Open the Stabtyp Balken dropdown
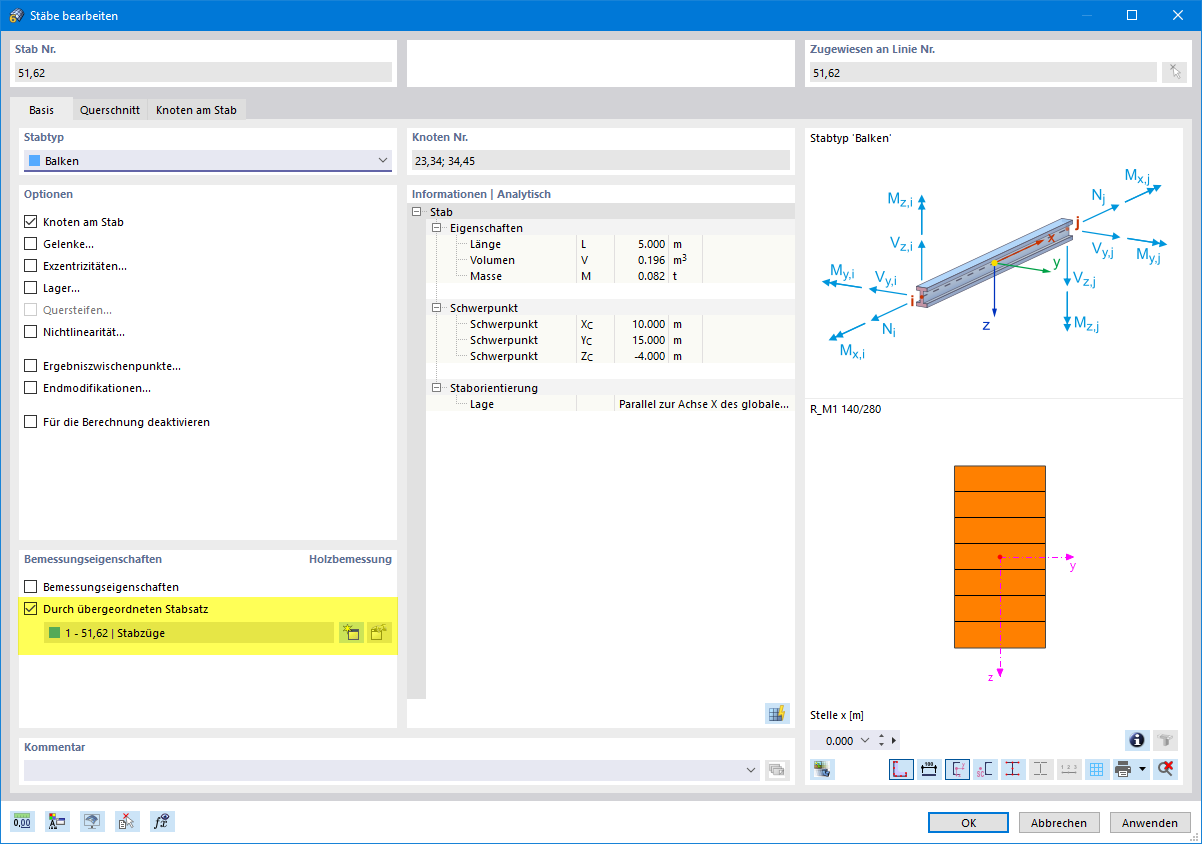 pos(208,160)
